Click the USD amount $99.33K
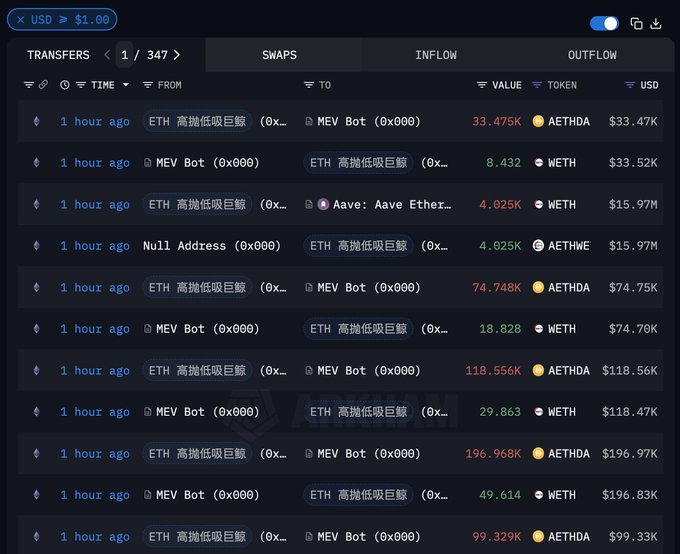The width and height of the screenshot is (680, 554). pos(633,537)
